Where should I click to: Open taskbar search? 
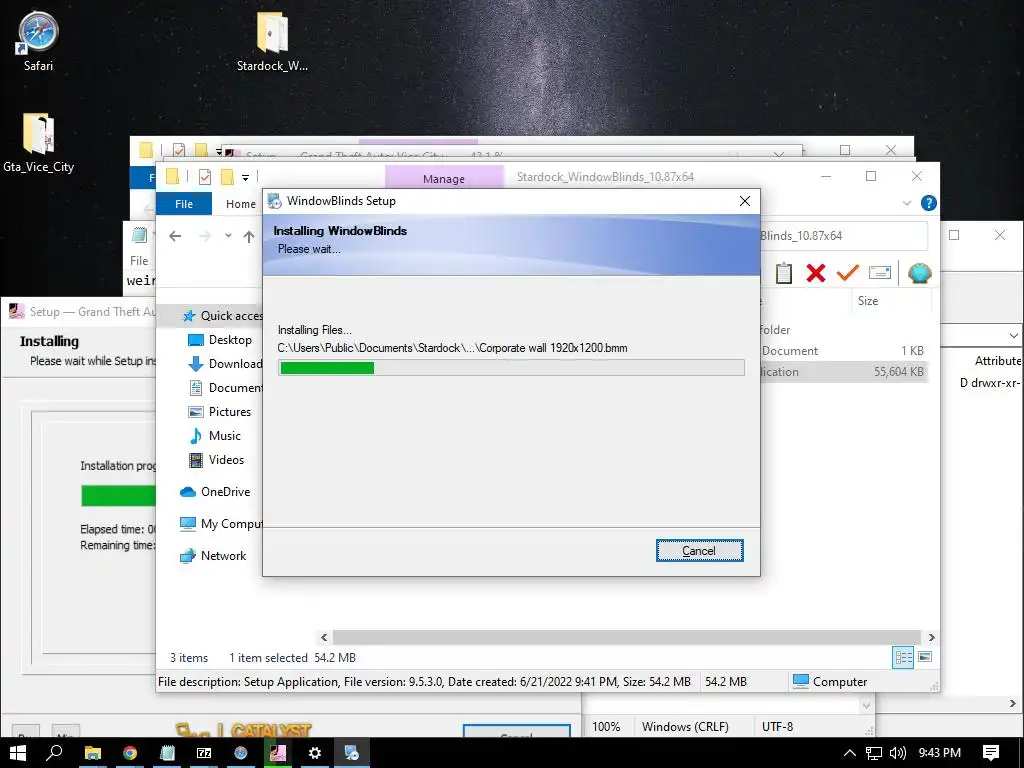[54, 753]
